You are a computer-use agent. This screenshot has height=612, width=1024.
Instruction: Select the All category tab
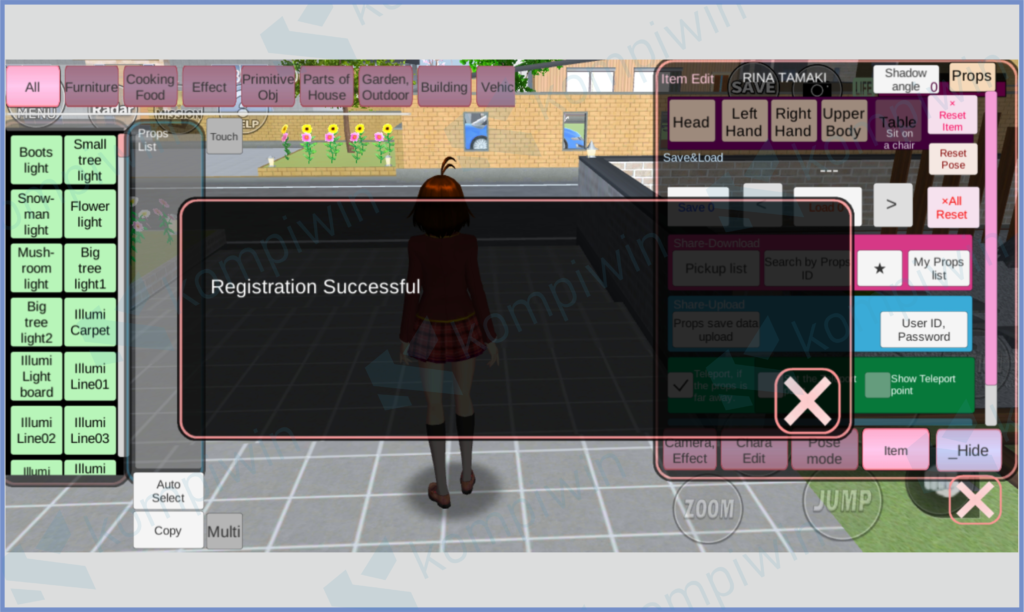33,86
